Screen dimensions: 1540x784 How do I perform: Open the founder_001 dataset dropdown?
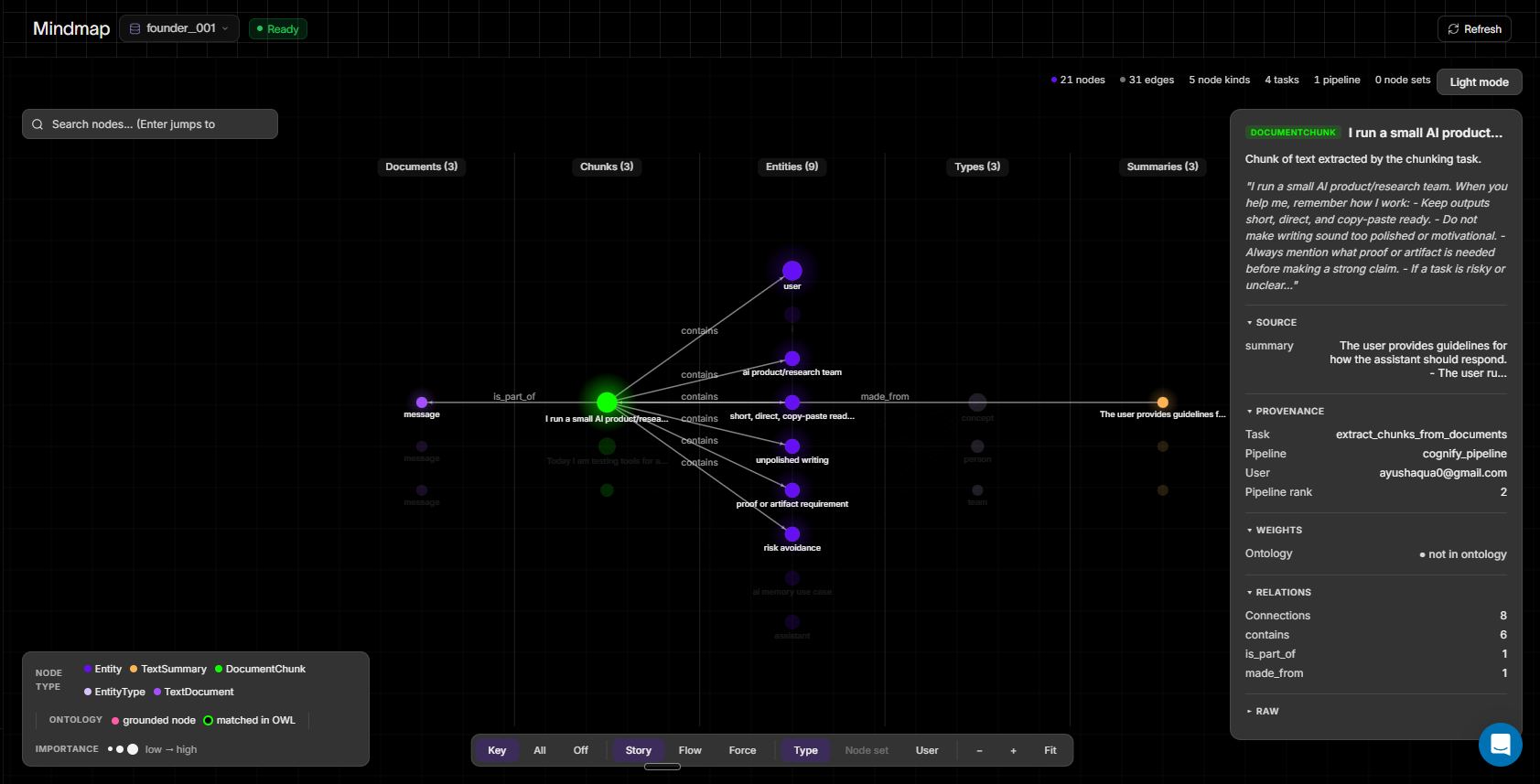(x=179, y=28)
